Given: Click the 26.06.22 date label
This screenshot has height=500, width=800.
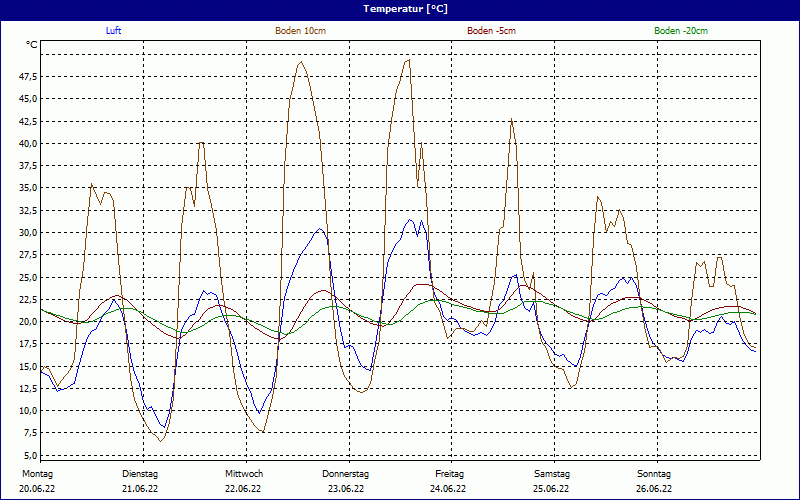Looking at the screenshot, I should [654, 489].
